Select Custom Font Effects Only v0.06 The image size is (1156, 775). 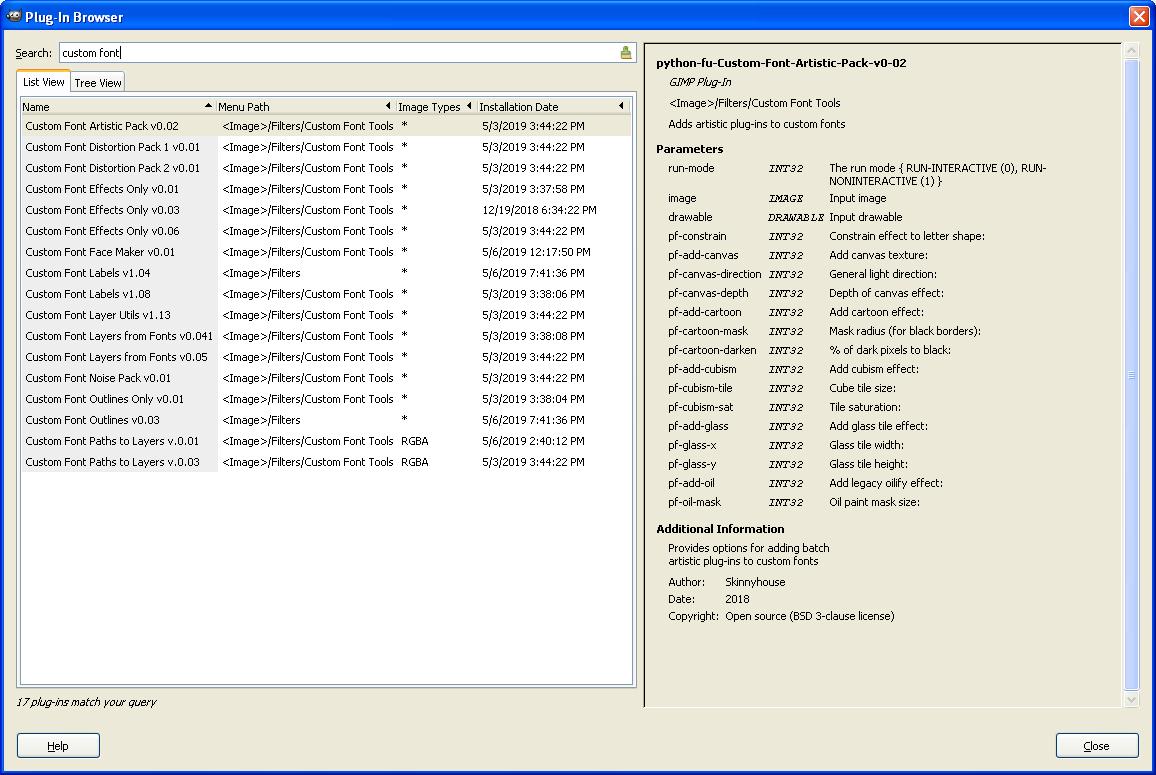coord(326,231)
